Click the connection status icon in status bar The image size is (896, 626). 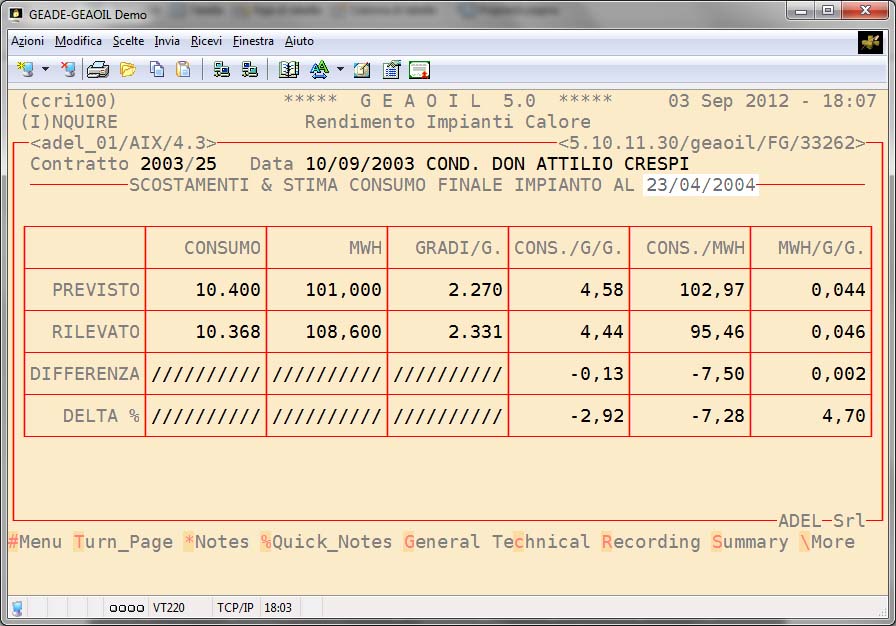click(17, 607)
